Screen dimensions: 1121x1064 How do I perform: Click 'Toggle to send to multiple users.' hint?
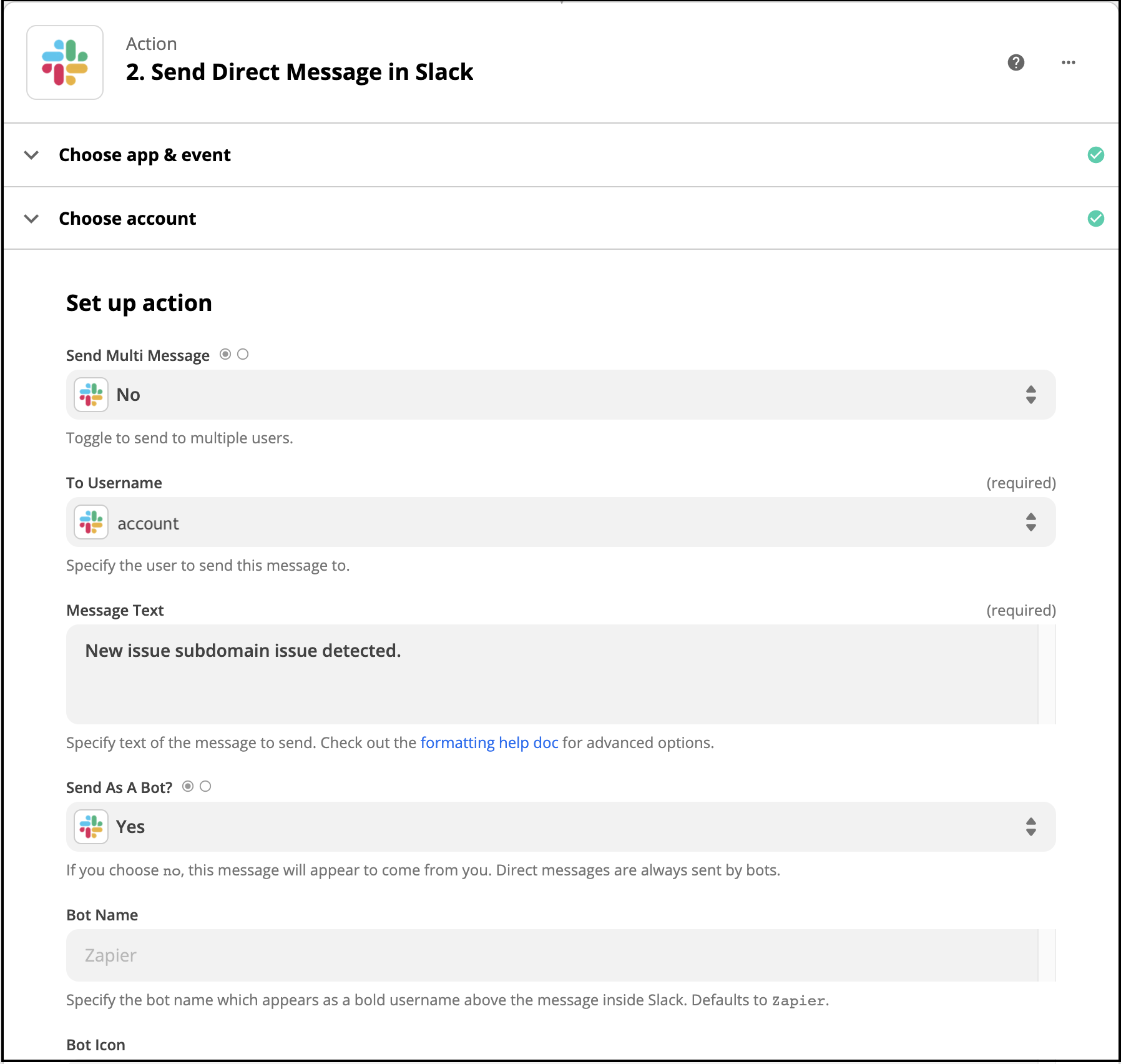(180, 438)
